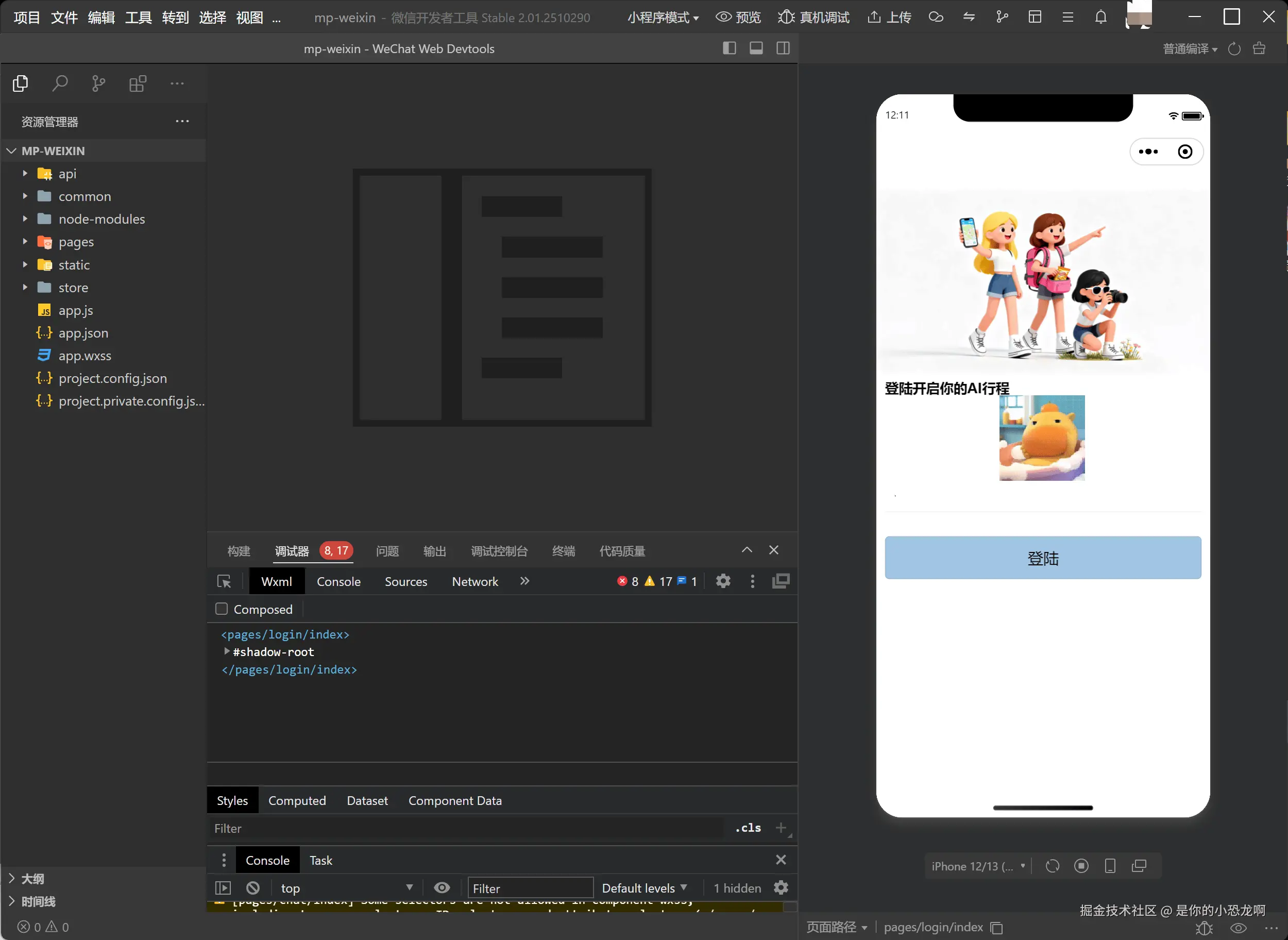This screenshot has height=940, width=1288.
Task: Open the extensions icon in sidebar
Action: [138, 83]
